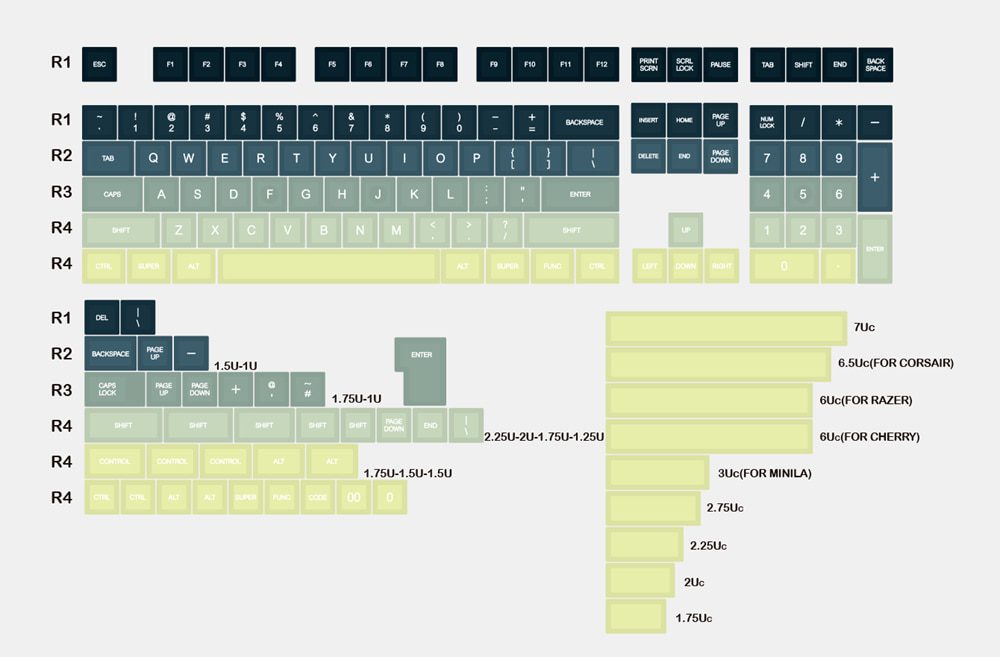Click the F5 function key
The width and height of the screenshot is (1000, 657).
pyautogui.click(x=332, y=65)
